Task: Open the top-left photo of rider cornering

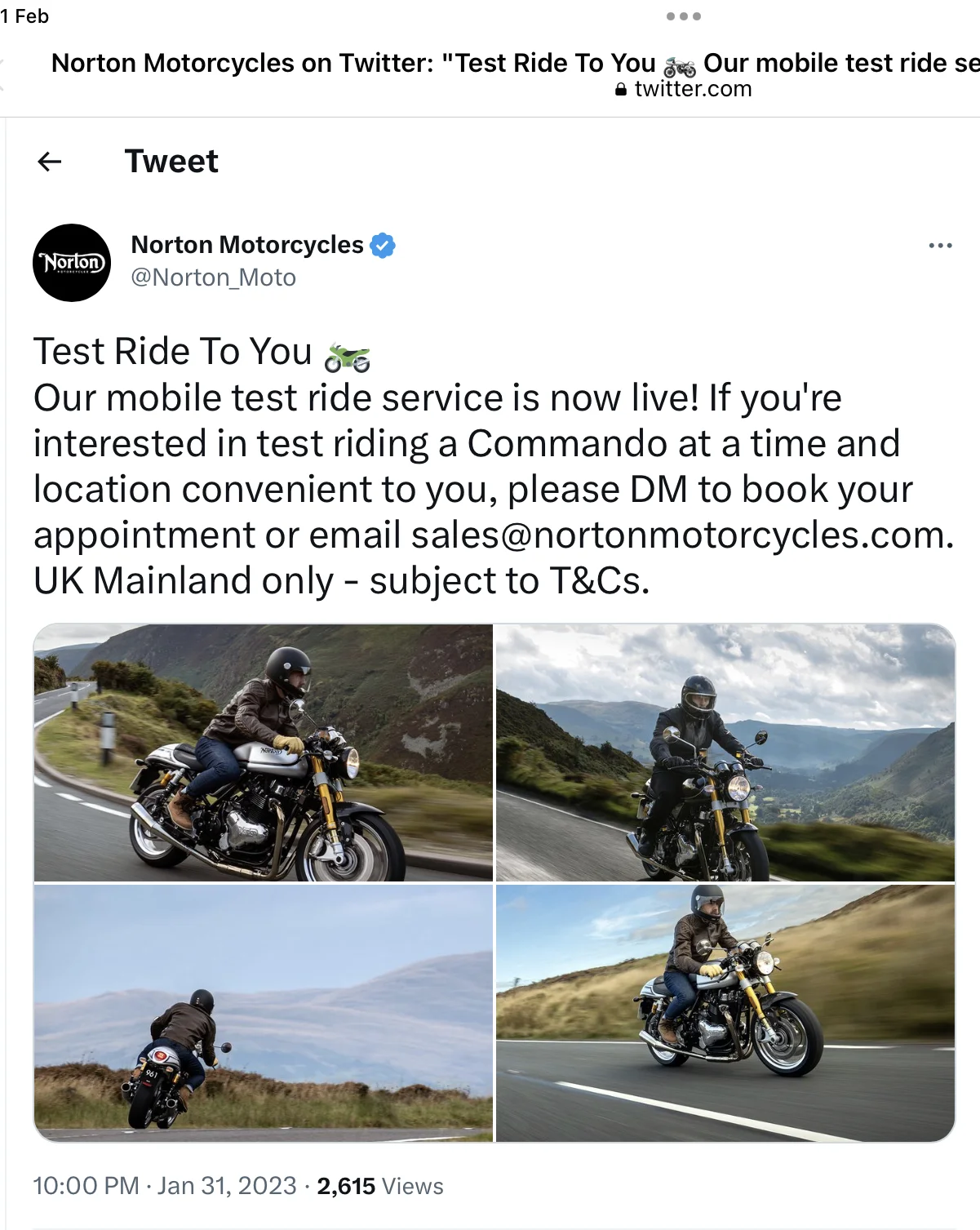Action: [x=264, y=753]
